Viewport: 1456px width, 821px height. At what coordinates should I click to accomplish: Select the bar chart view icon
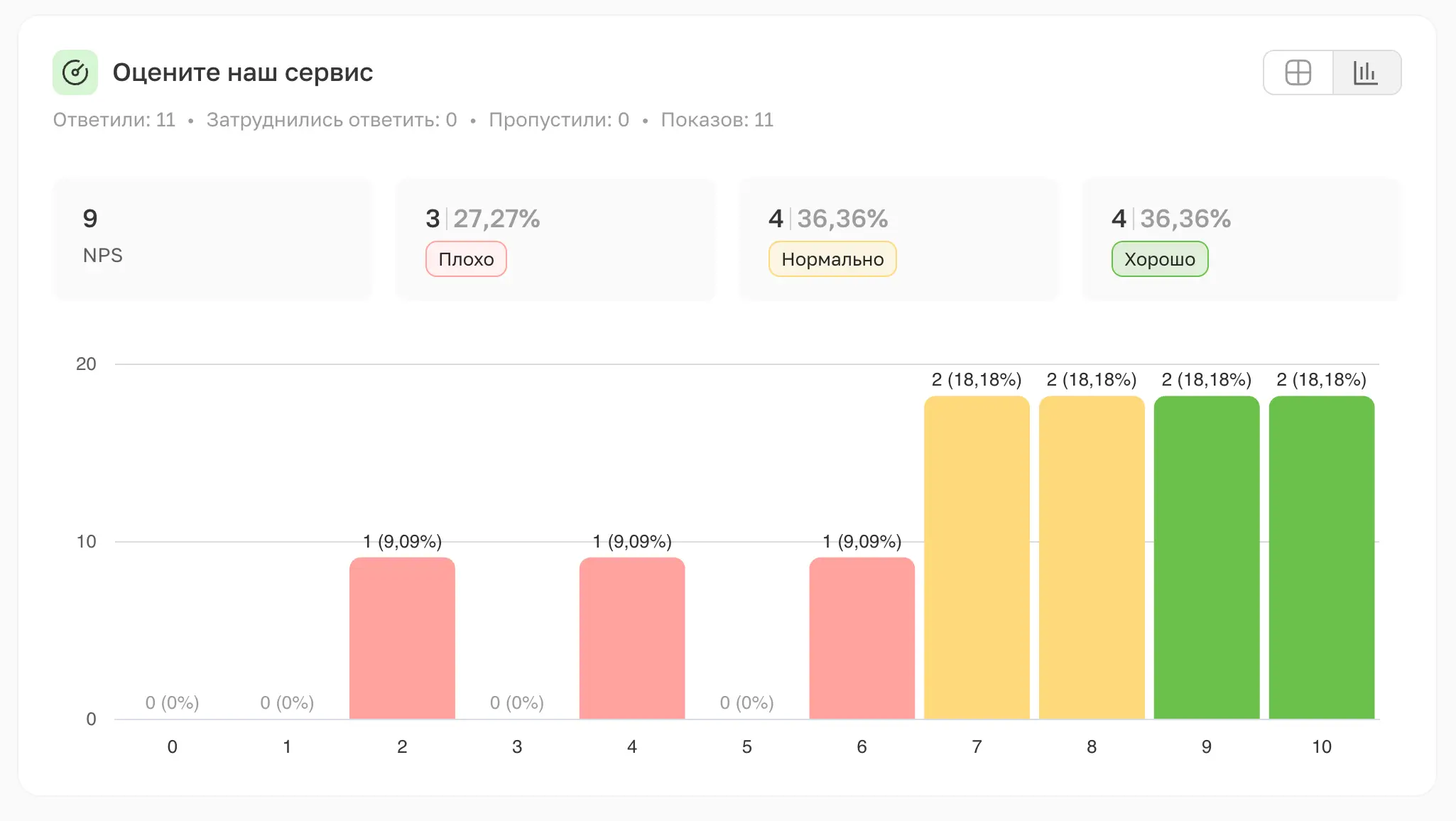coord(1366,72)
